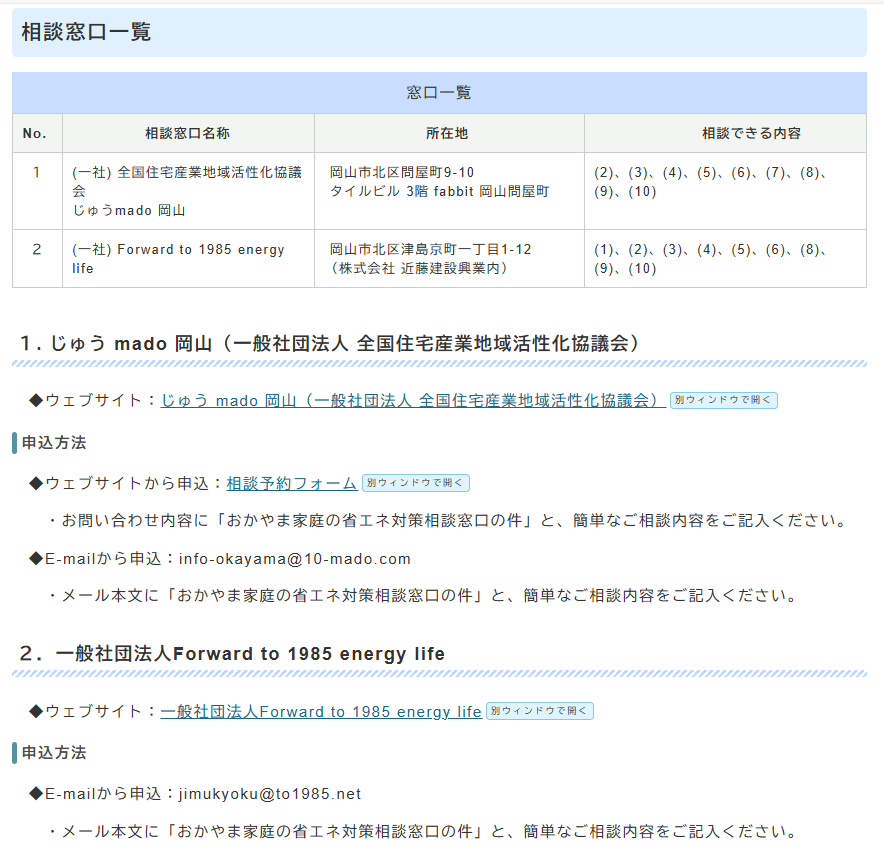Click the 全国住宅産業地域活性化協議会 name cell in row 1
This screenshot has width=884, height=855.
pos(186,191)
